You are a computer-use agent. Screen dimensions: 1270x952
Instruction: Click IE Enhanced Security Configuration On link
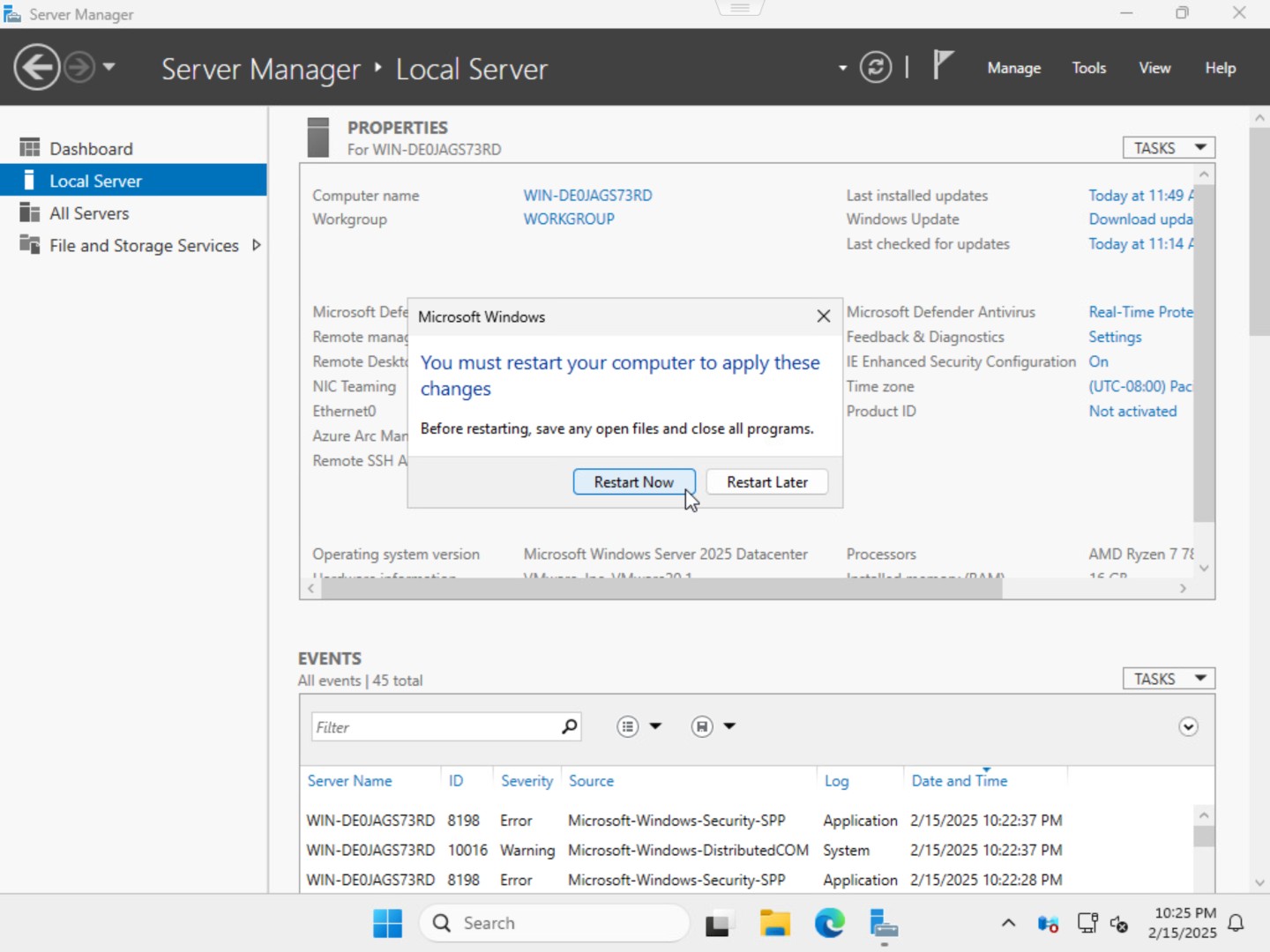pos(1098,361)
